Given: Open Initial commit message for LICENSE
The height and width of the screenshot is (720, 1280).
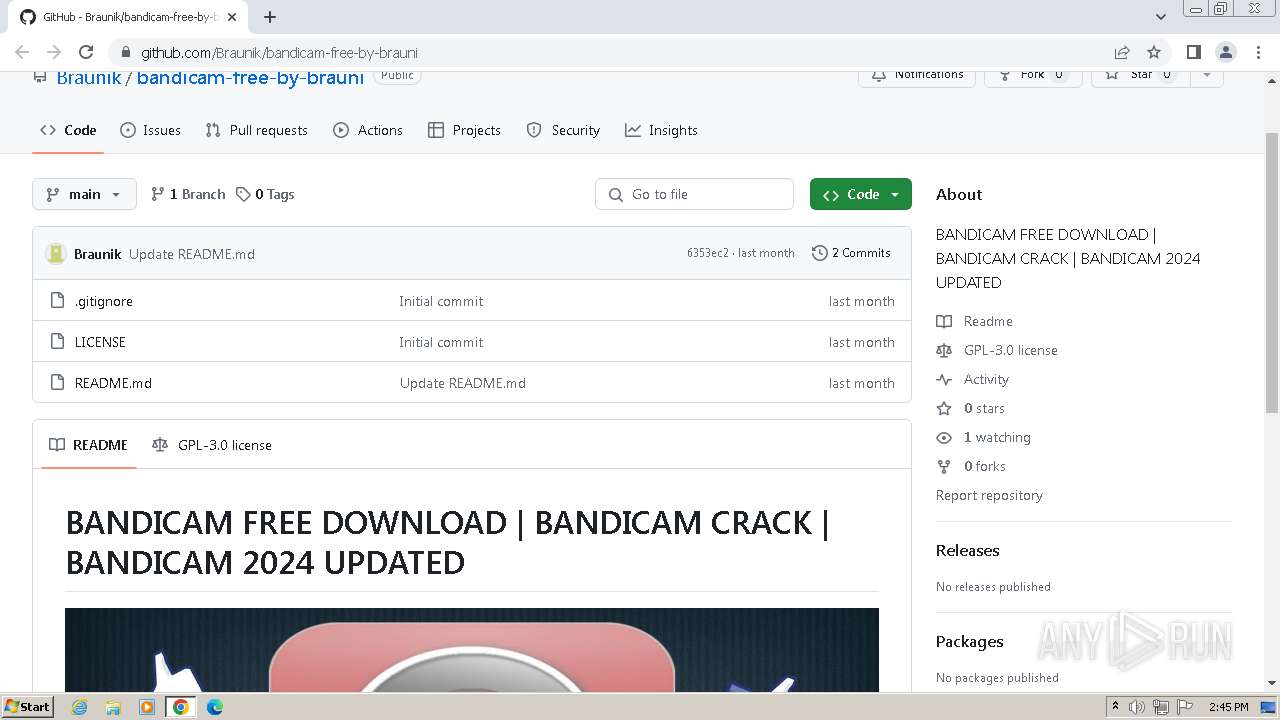Looking at the screenshot, I should [x=441, y=342].
